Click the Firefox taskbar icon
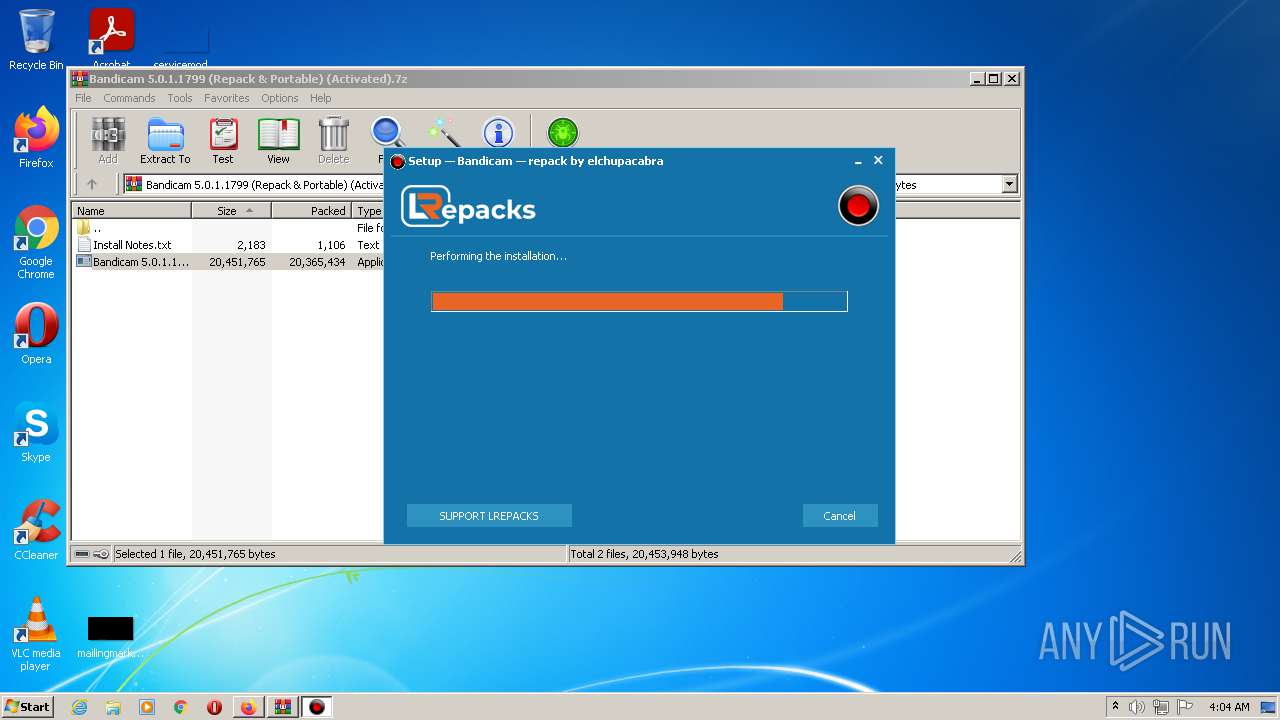Screen dimensions: 1280x720 pos(248,707)
